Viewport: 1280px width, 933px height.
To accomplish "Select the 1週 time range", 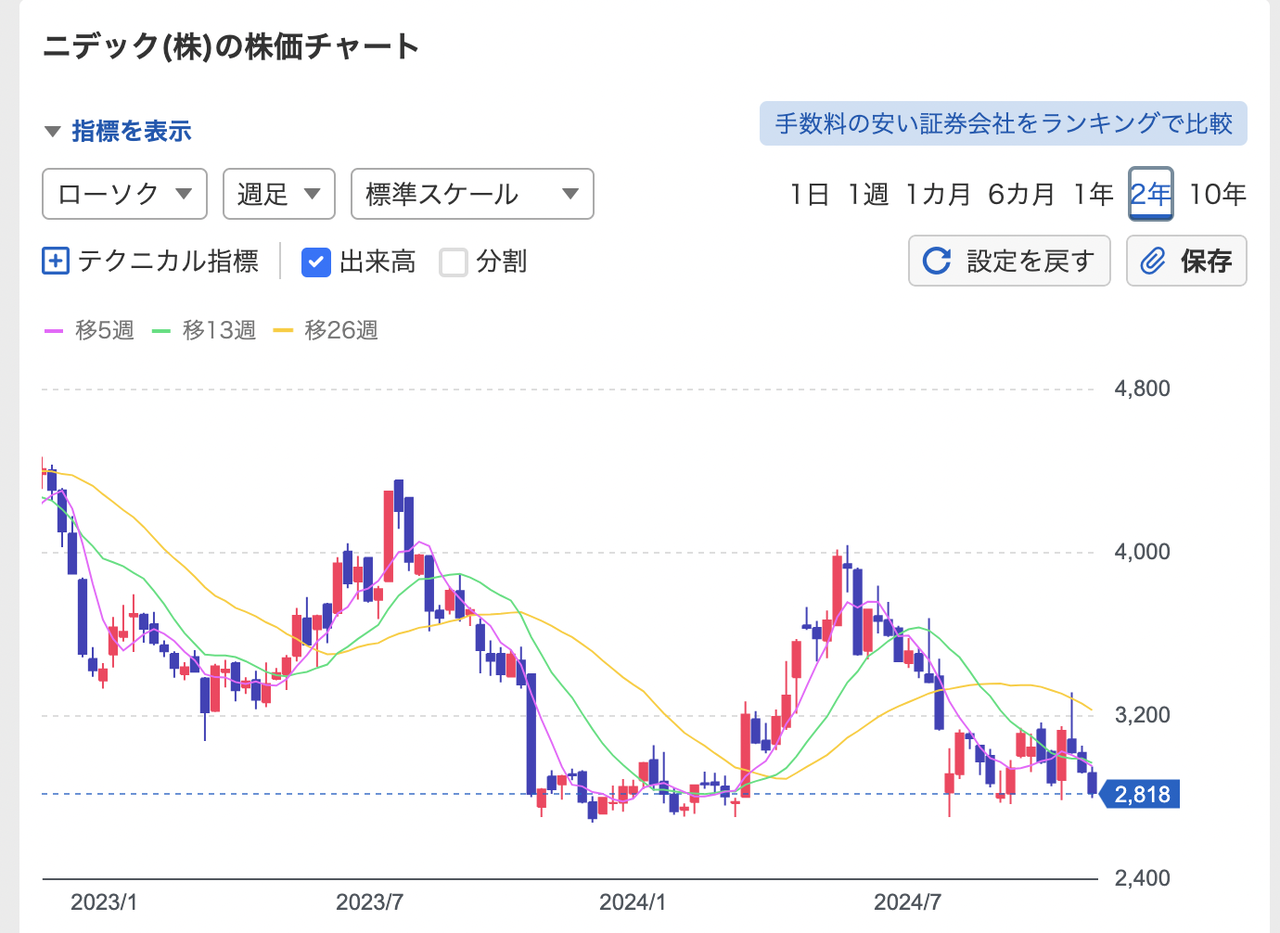I will click(x=868, y=194).
